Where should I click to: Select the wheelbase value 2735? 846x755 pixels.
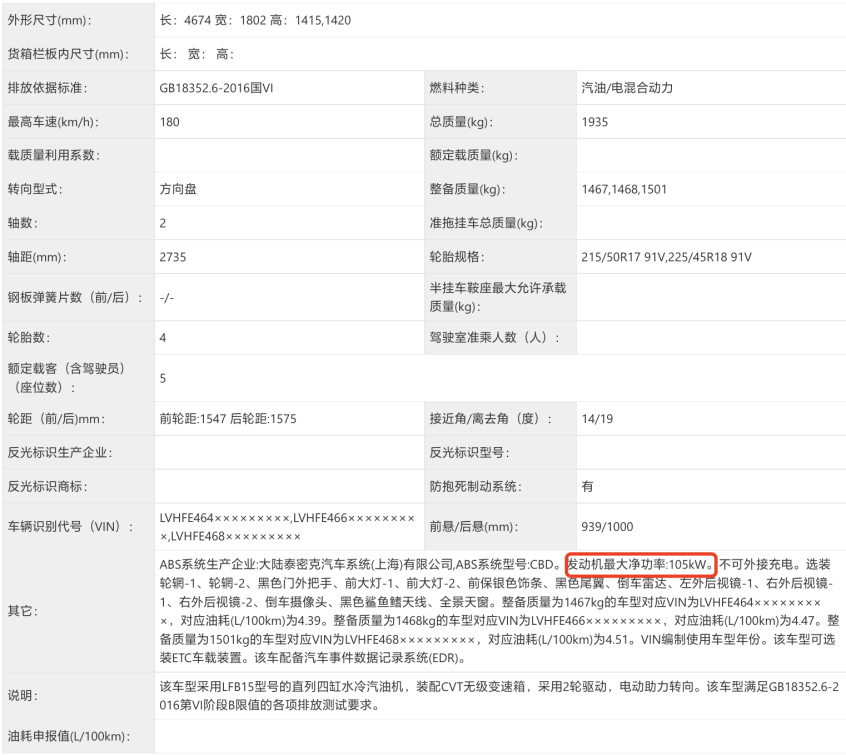click(173, 257)
